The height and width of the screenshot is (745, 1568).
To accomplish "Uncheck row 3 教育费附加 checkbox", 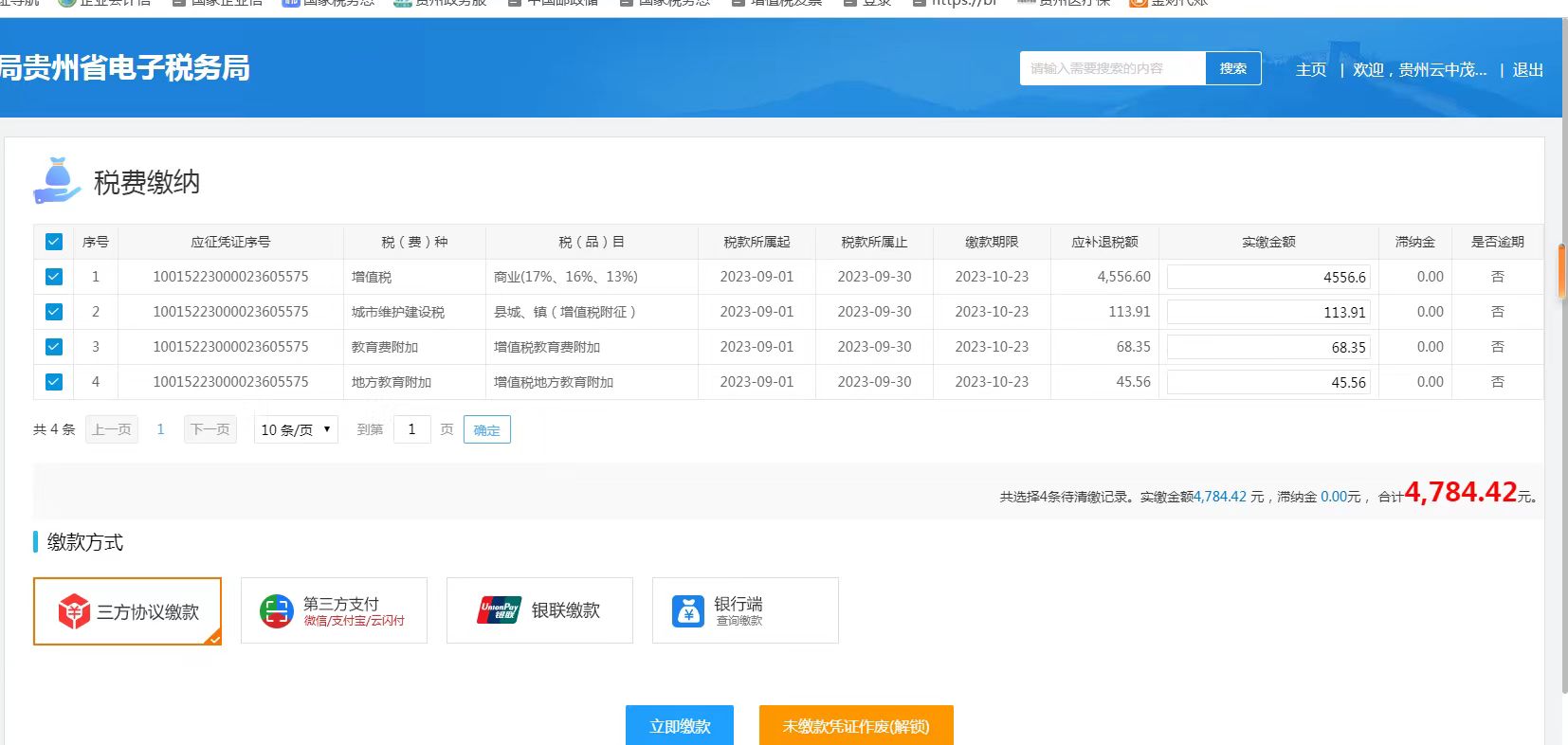I will [54, 347].
